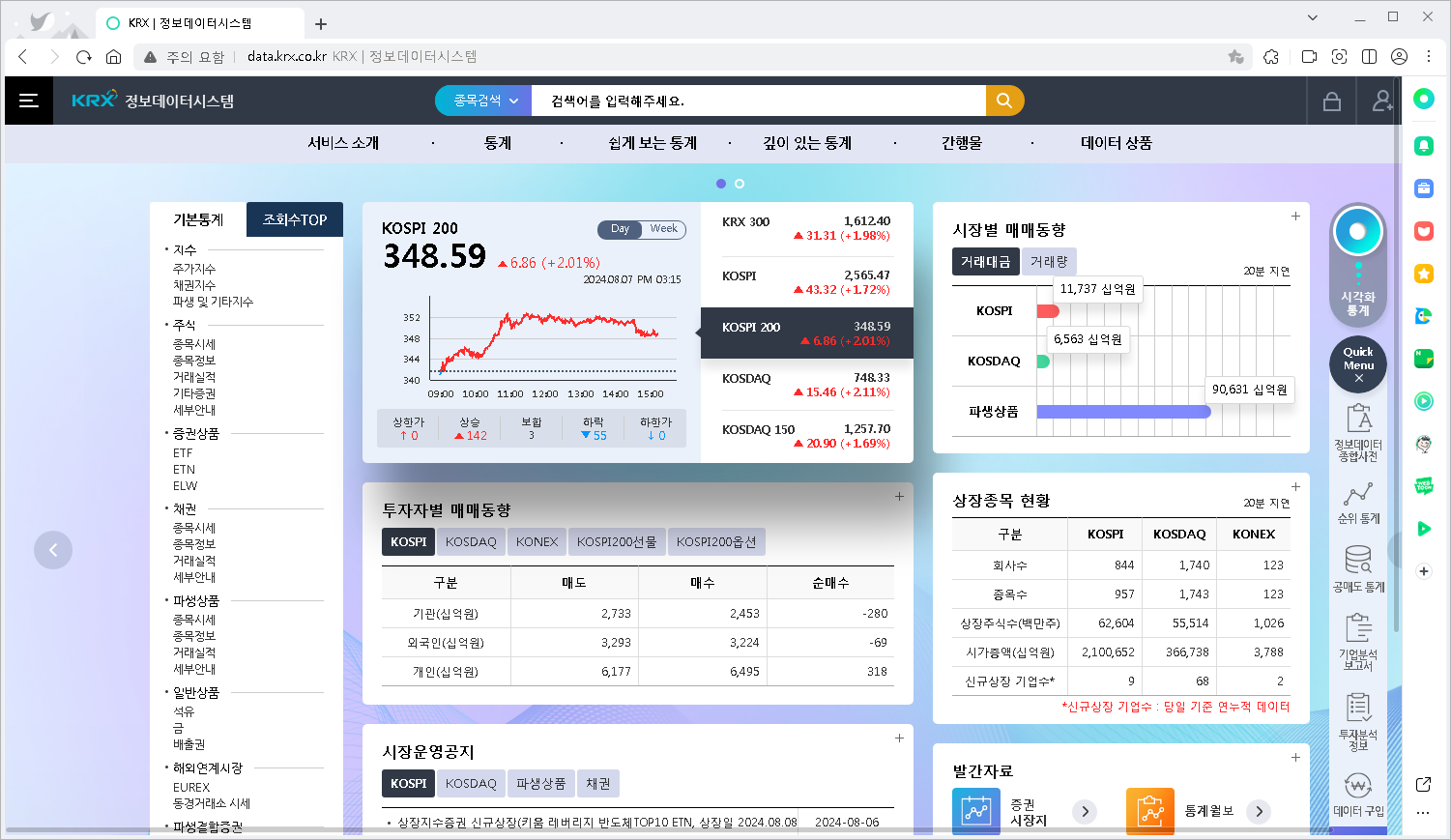Switch to the 조회수TOP tab

(294, 219)
